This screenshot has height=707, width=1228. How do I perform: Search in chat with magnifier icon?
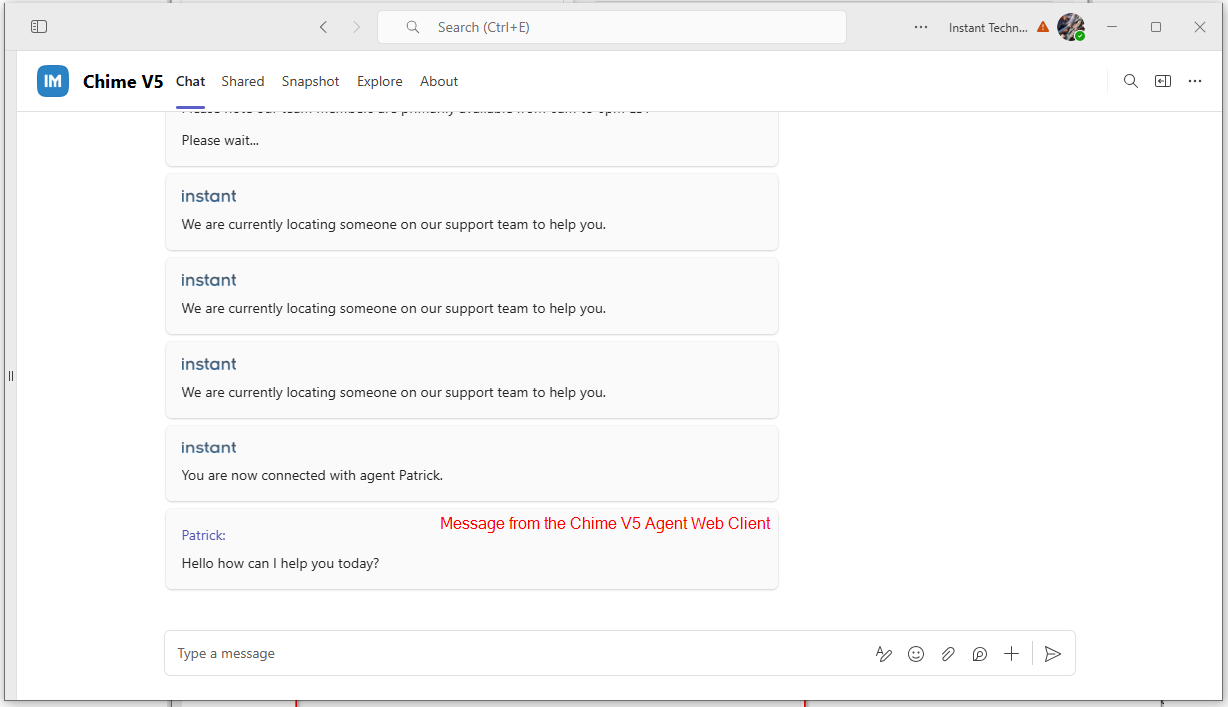point(1131,81)
